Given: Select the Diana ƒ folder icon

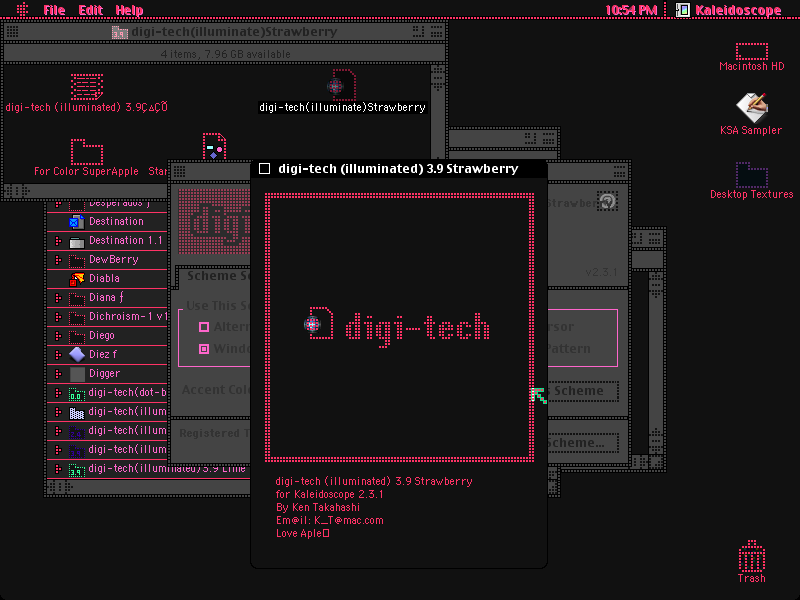Looking at the screenshot, I should tap(77, 298).
